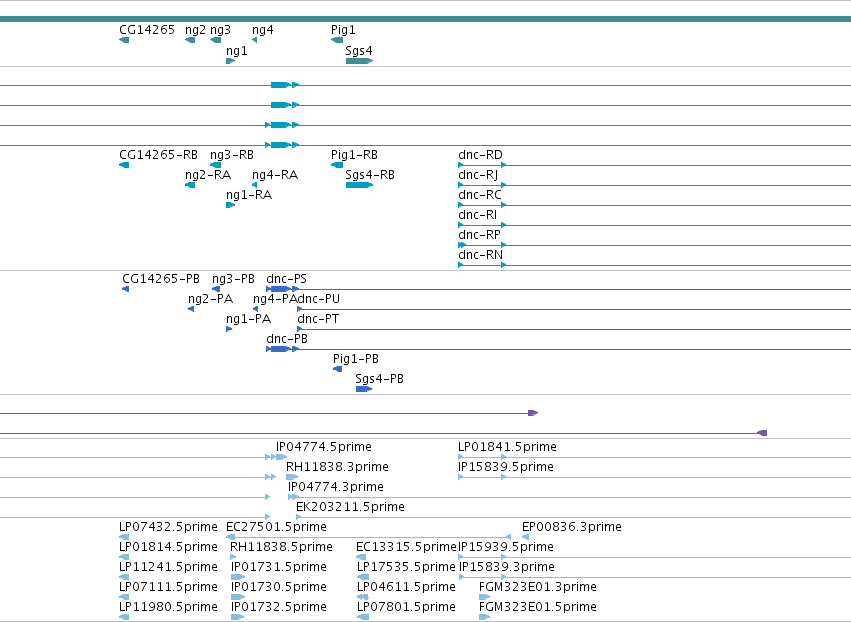Click EST label "IP01731.5prime"
851x622 pixels.
coord(278,568)
